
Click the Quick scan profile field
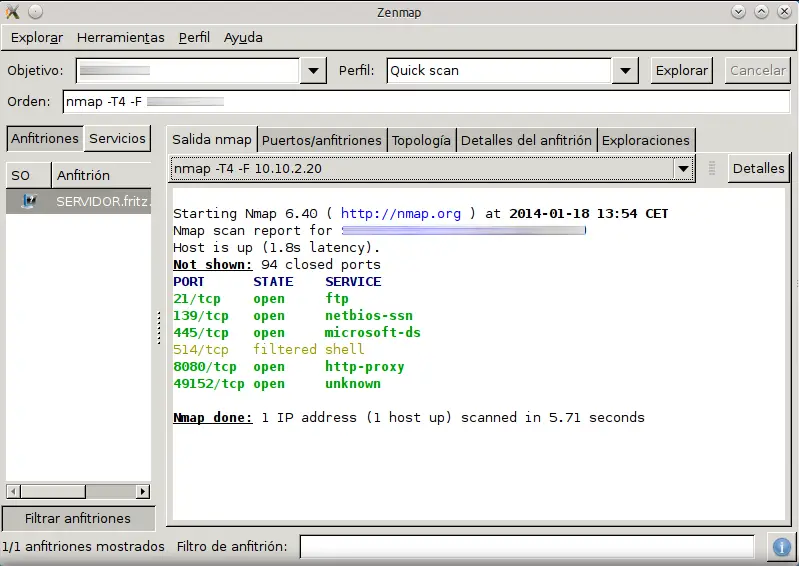pos(498,70)
